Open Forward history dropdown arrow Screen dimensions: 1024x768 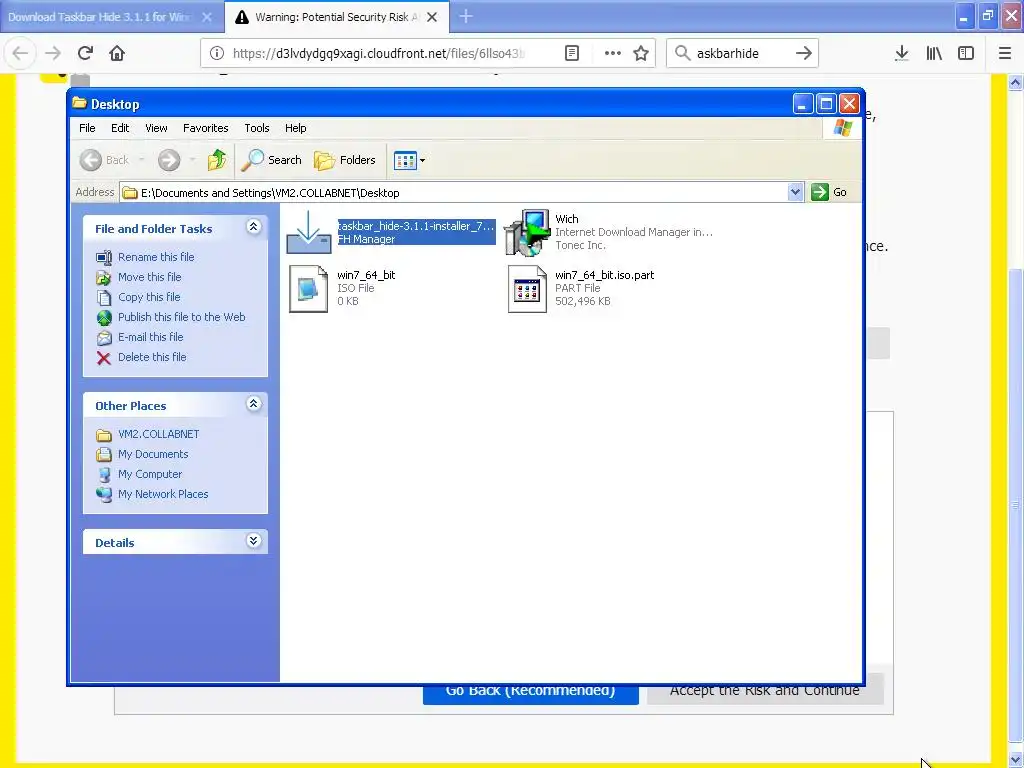point(192,160)
